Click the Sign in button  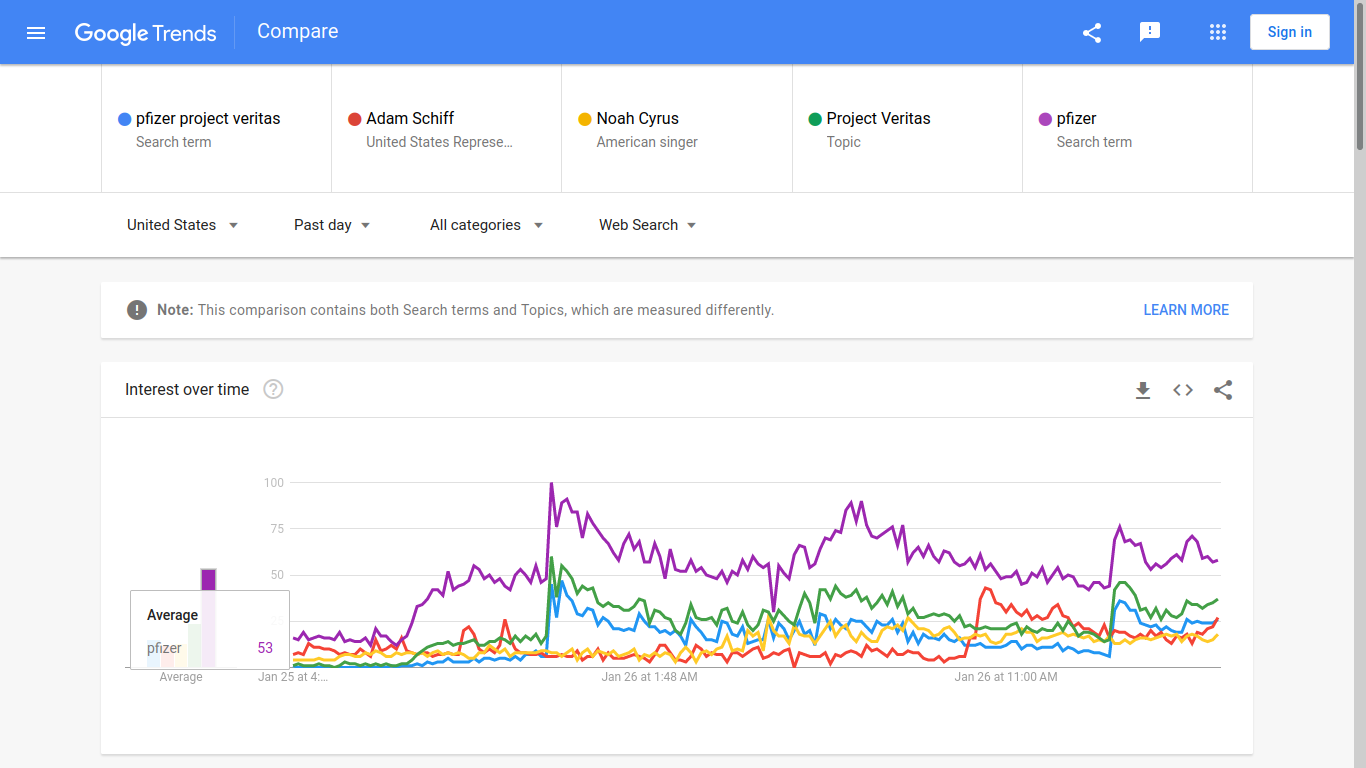(1289, 32)
